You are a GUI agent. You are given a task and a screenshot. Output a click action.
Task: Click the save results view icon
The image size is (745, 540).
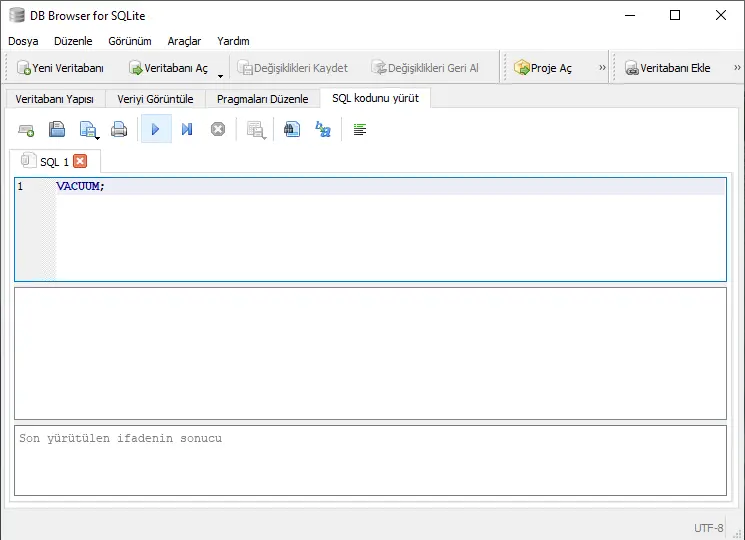click(x=255, y=129)
